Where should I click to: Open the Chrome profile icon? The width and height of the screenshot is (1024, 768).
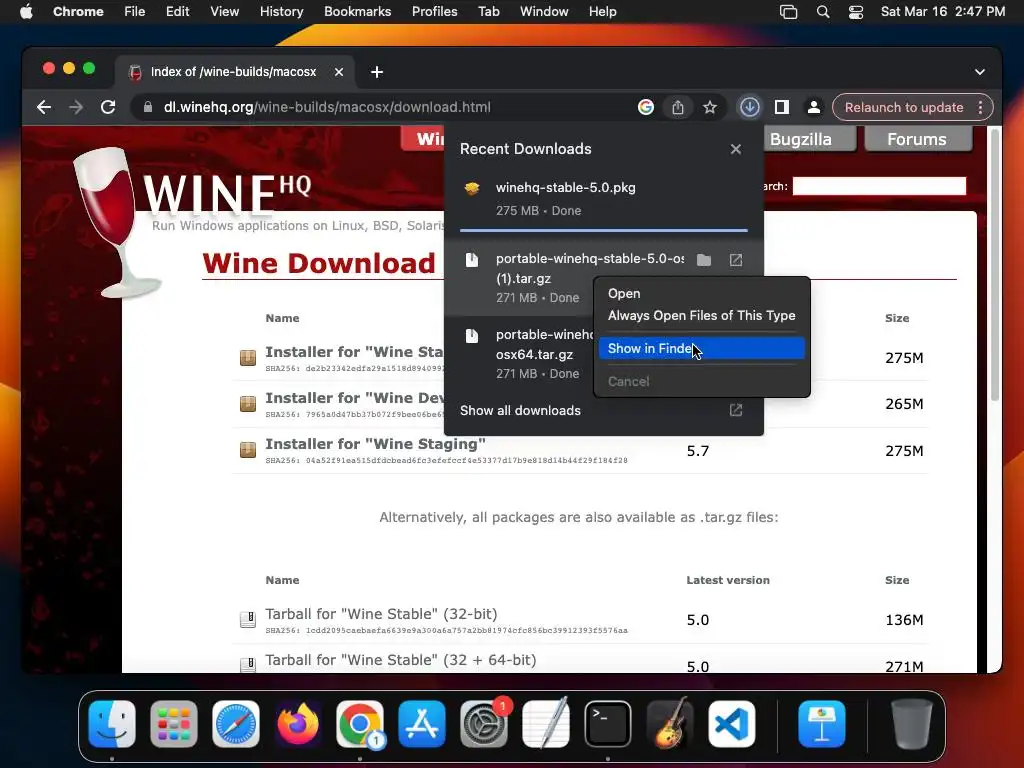tap(814, 107)
